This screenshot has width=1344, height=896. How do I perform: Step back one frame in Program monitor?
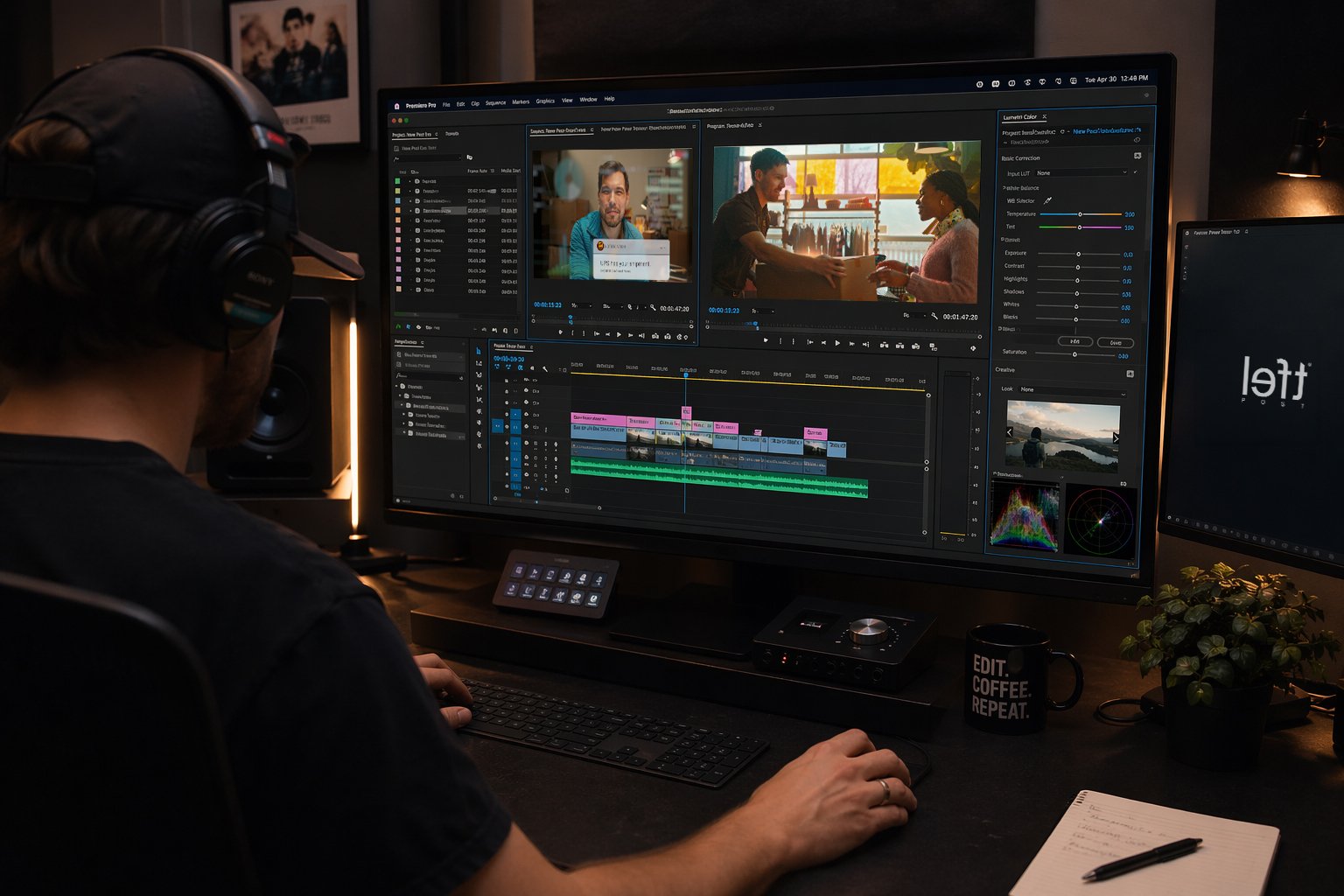pyautogui.click(x=823, y=342)
